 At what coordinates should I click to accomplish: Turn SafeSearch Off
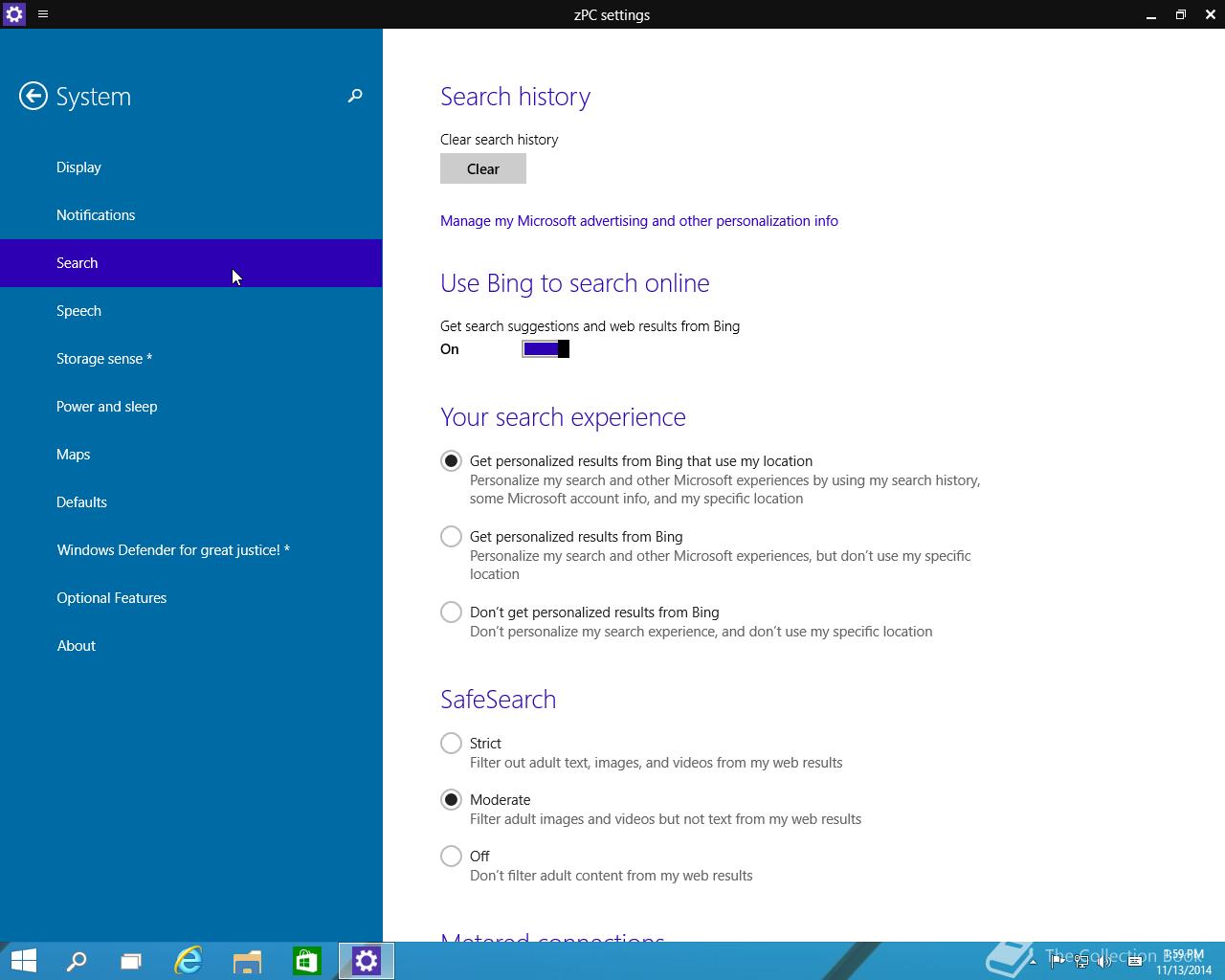point(451,857)
